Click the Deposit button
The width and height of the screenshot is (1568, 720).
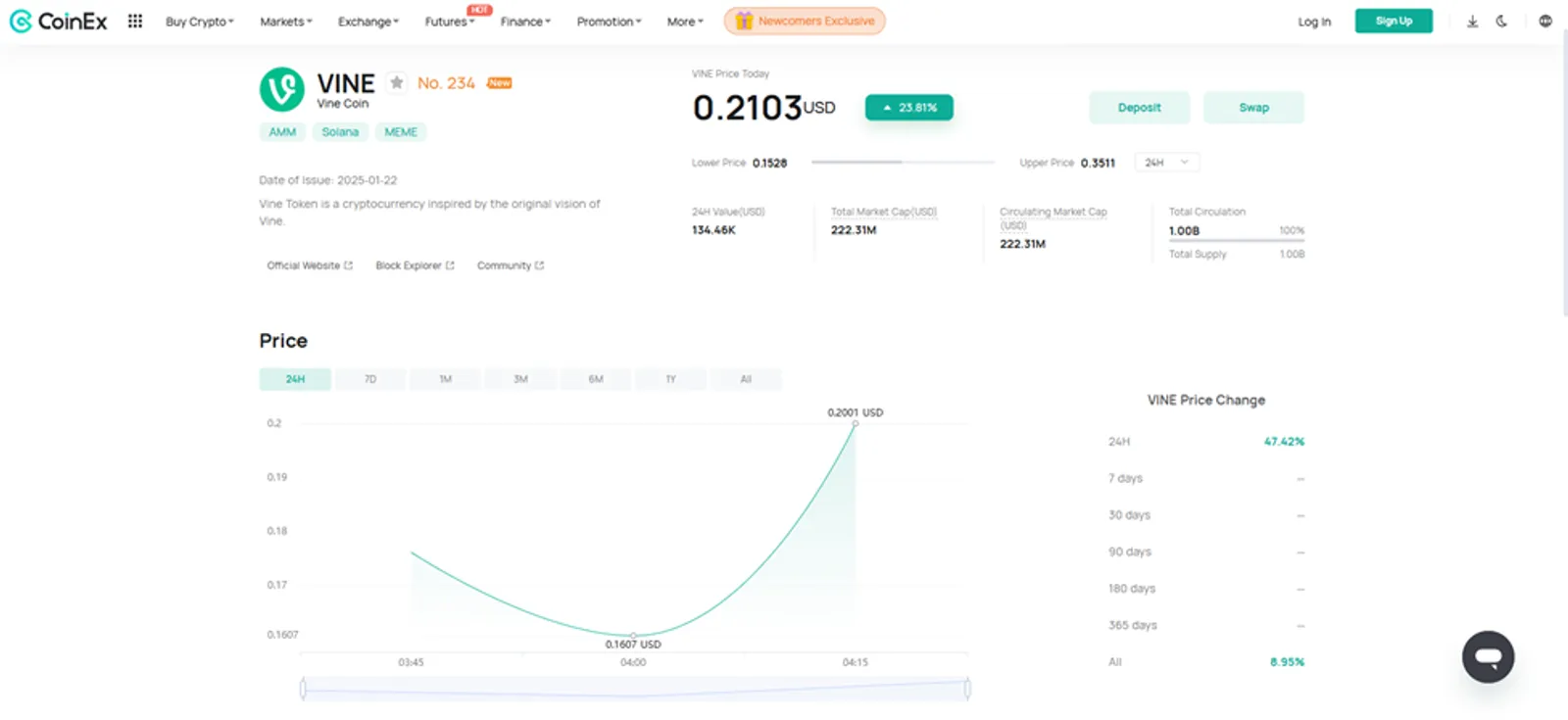coord(1139,108)
